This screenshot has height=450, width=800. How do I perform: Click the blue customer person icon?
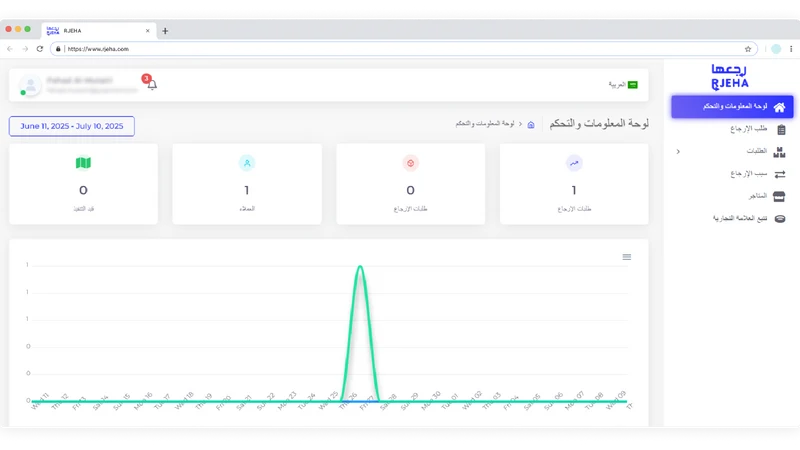click(x=247, y=163)
